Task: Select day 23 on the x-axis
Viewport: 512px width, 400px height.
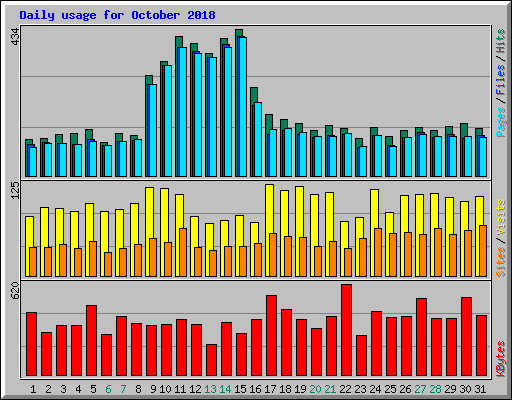Action: point(360,389)
